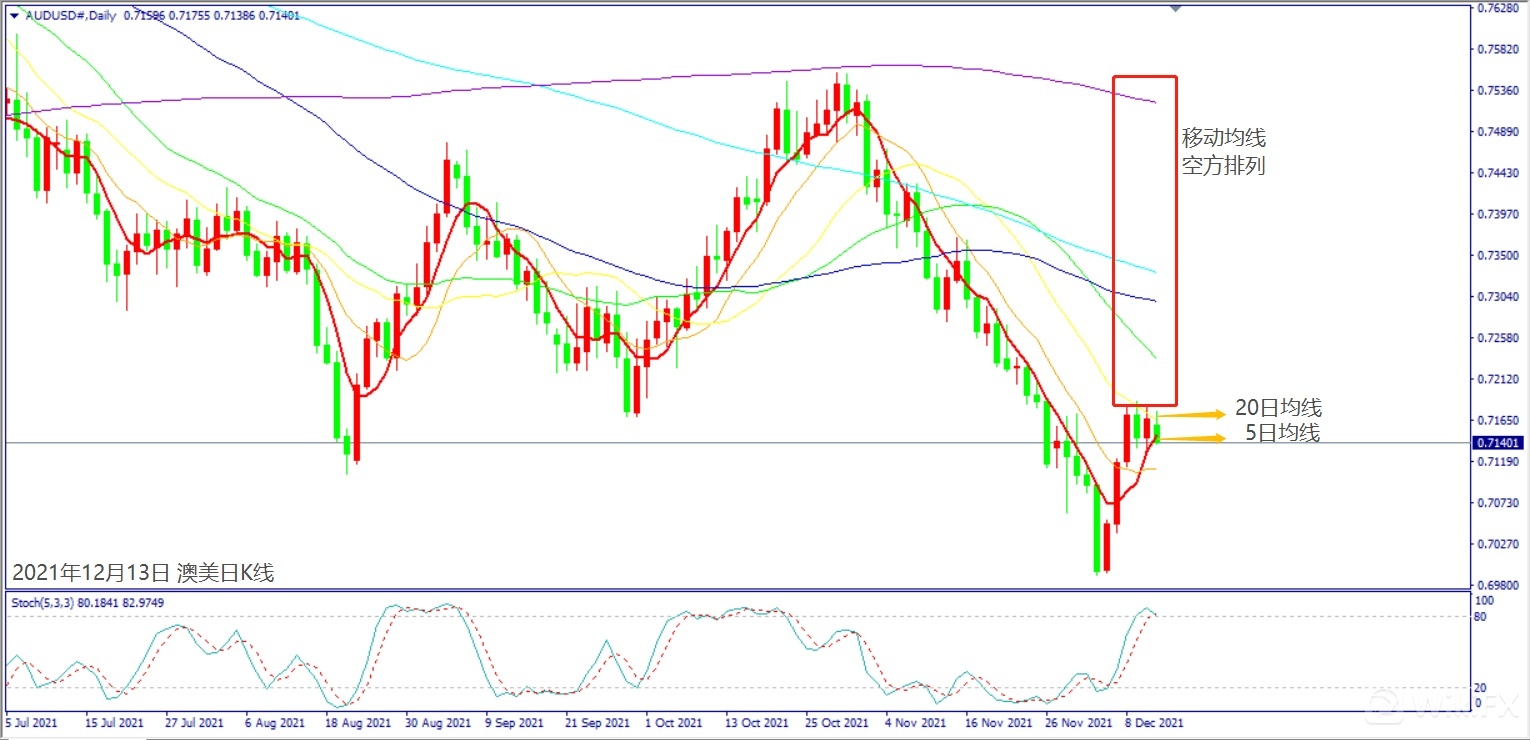1530x740 pixels.
Task: Click the arrow pointing to 20日均线
Action: tap(1192, 414)
